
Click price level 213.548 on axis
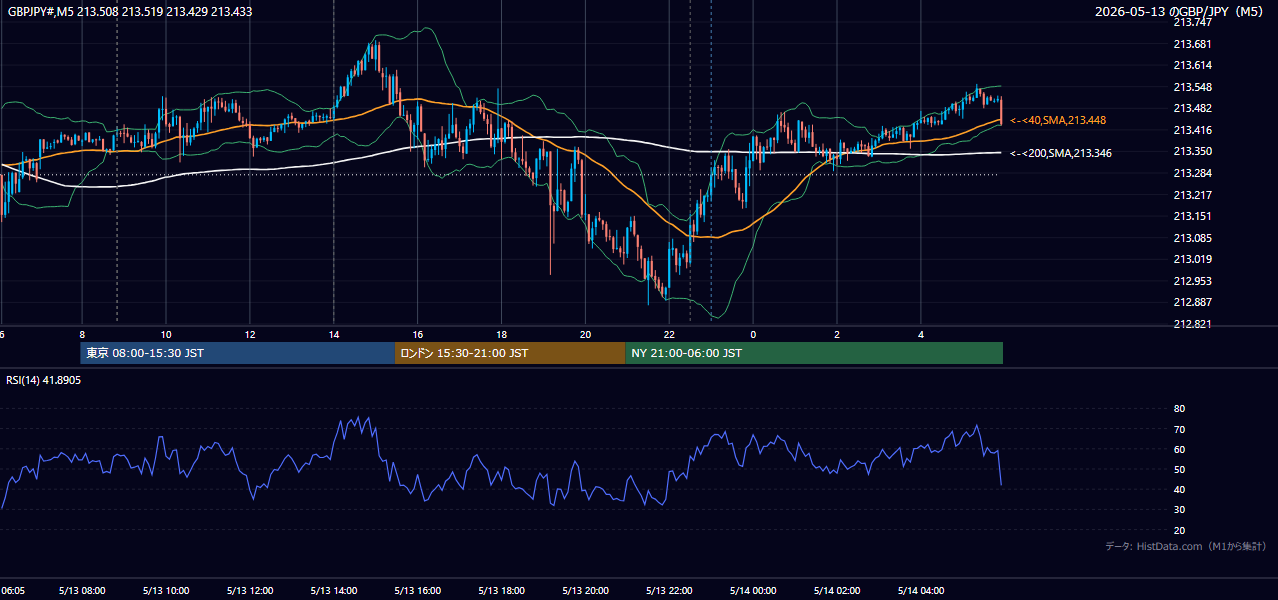pos(1192,87)
